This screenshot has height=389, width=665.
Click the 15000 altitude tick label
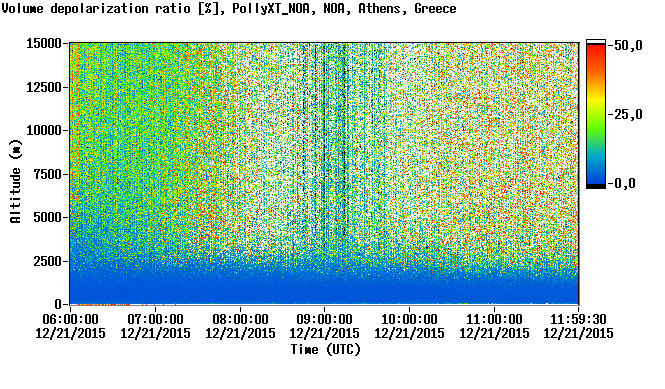(44, 43)
